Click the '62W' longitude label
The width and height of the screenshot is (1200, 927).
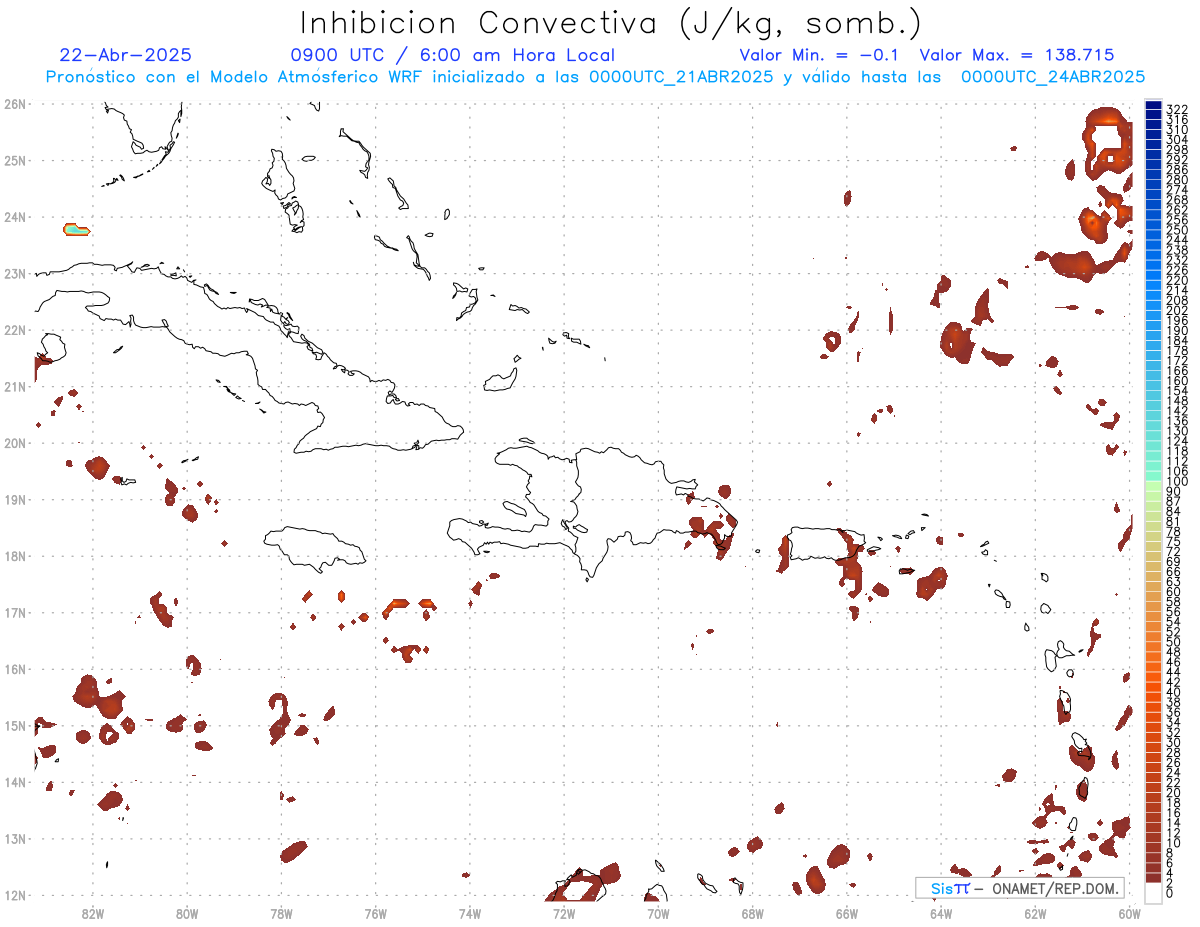pos(1035,912)
